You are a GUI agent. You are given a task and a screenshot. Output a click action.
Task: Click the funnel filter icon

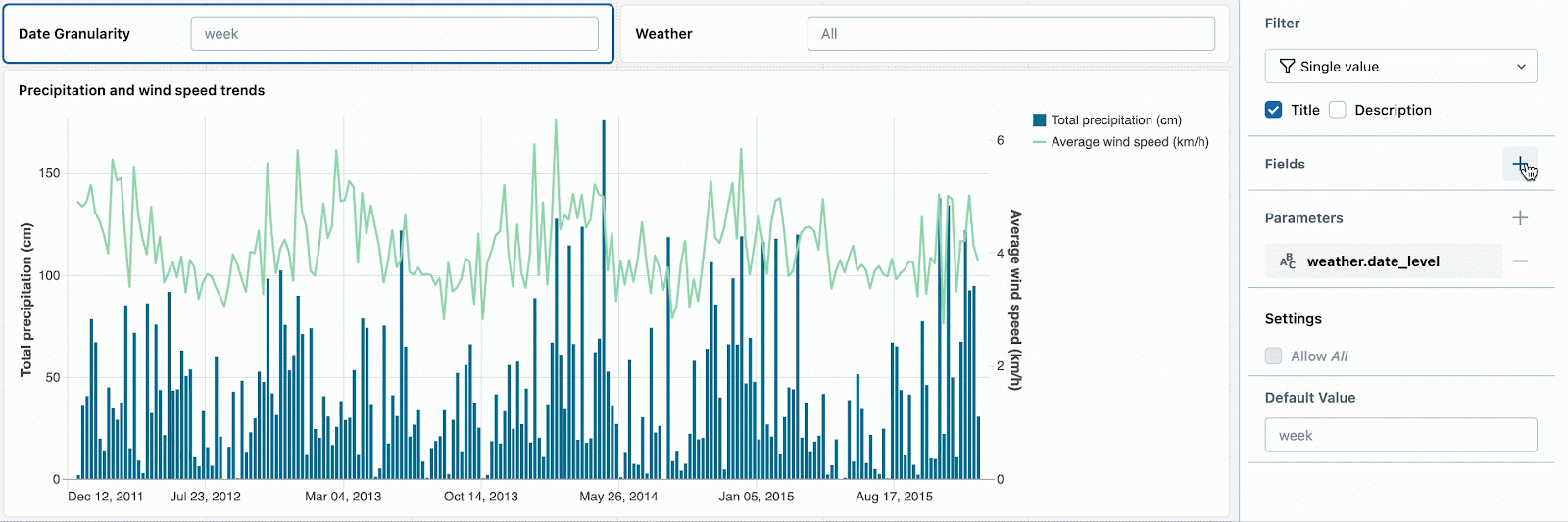(1287, 67)
